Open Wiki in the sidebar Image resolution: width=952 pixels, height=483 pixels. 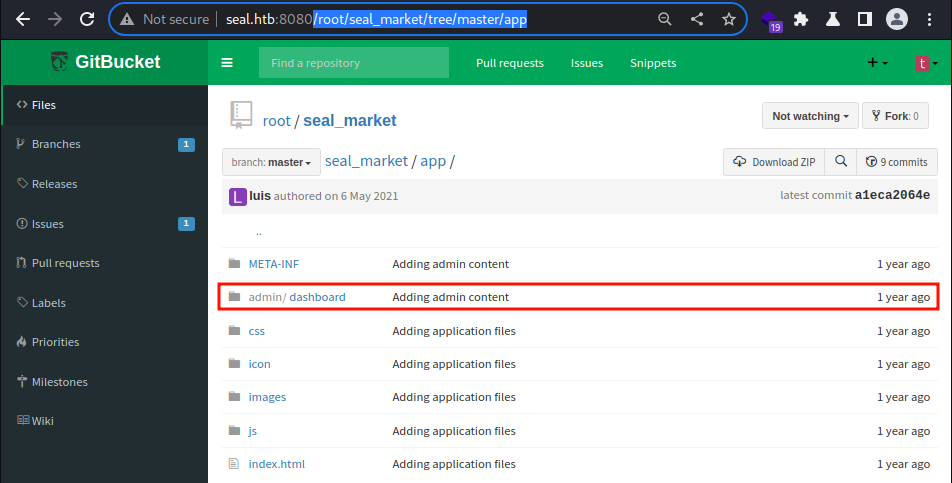click(x=104, y=421)
